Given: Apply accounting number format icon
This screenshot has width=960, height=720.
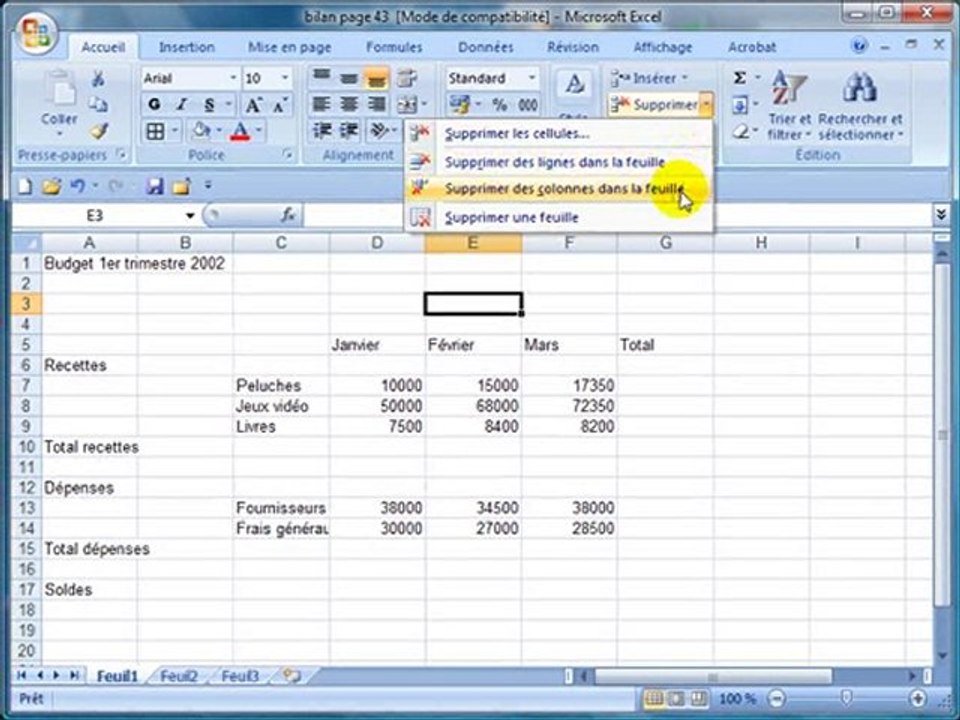Looking at the screenshot, I should (459, 105).
